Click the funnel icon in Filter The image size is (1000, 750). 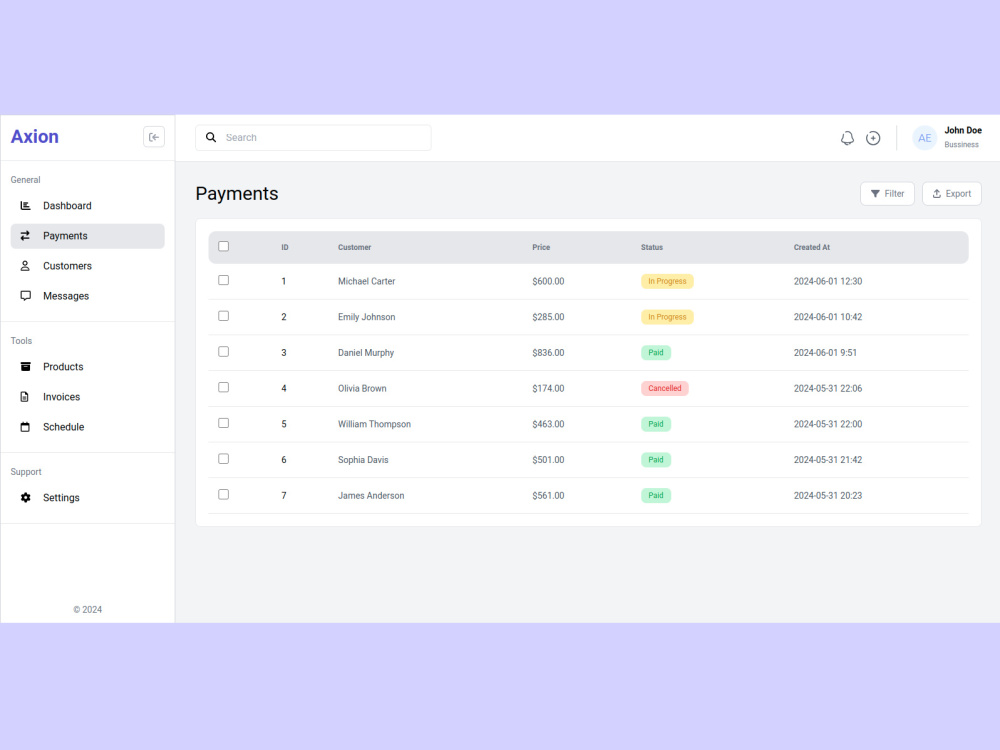pos(875,194)
